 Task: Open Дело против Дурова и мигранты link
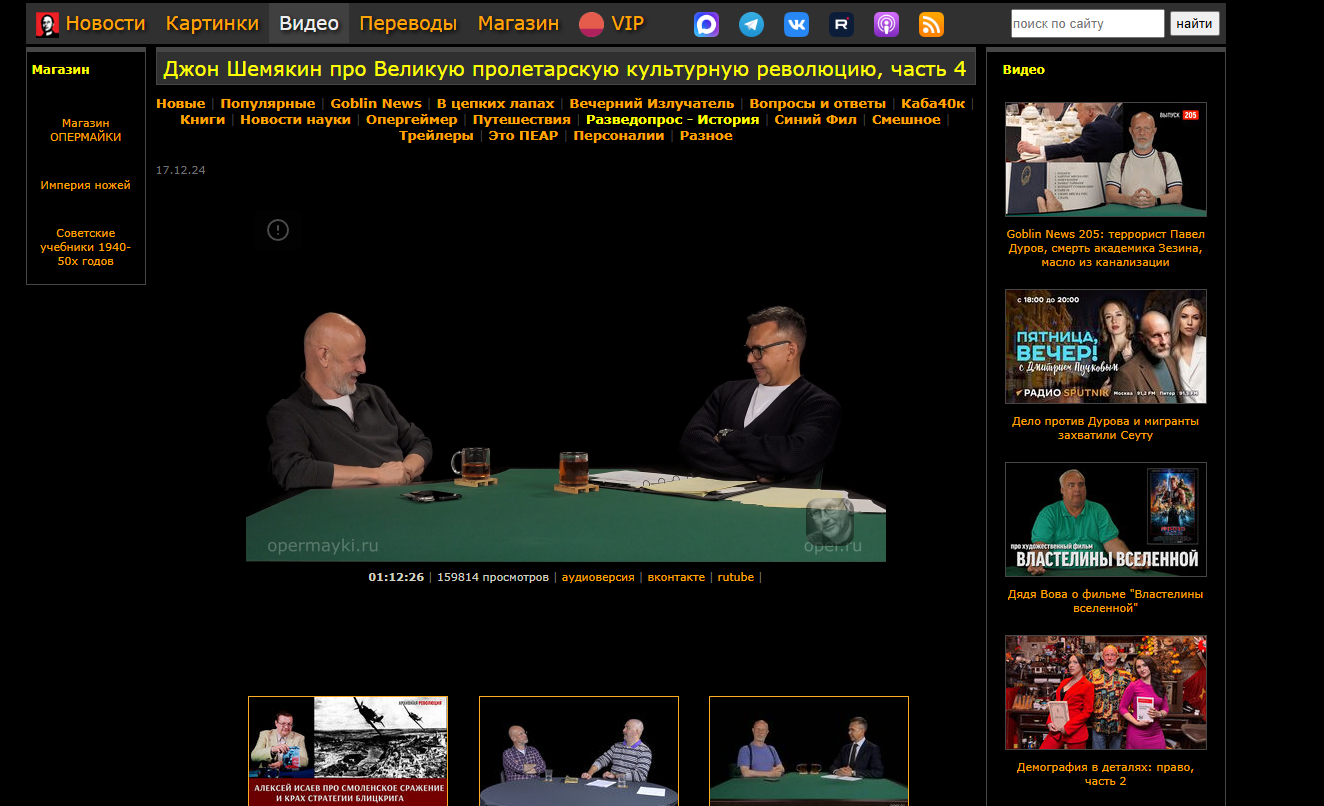click(1106, 428)
